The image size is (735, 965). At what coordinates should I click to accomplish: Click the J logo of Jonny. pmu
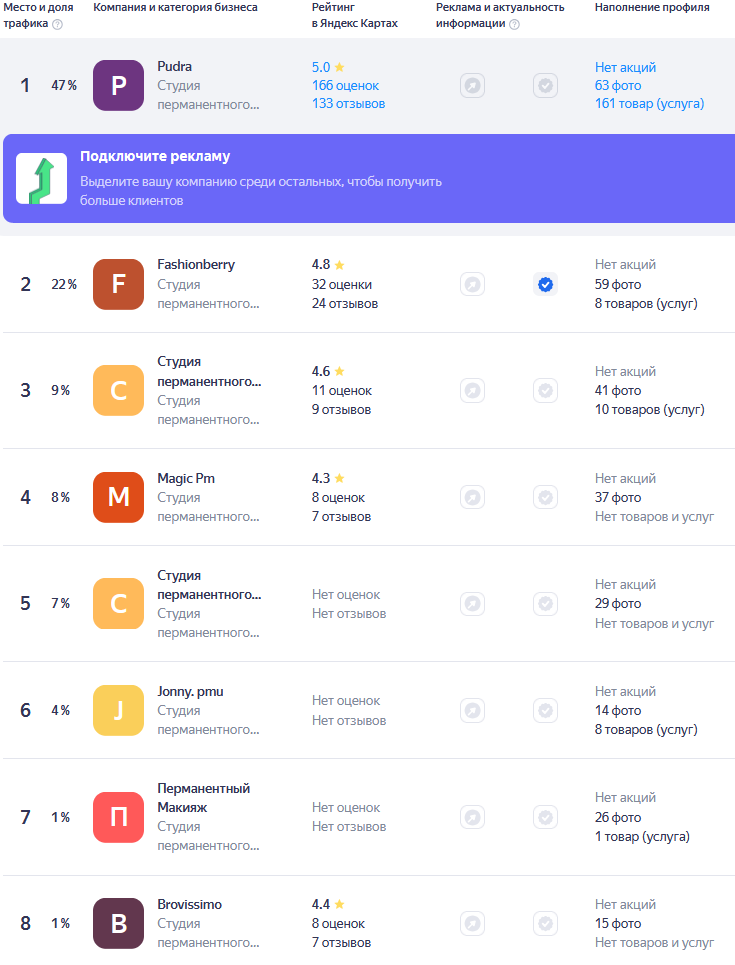click(118, 710)
